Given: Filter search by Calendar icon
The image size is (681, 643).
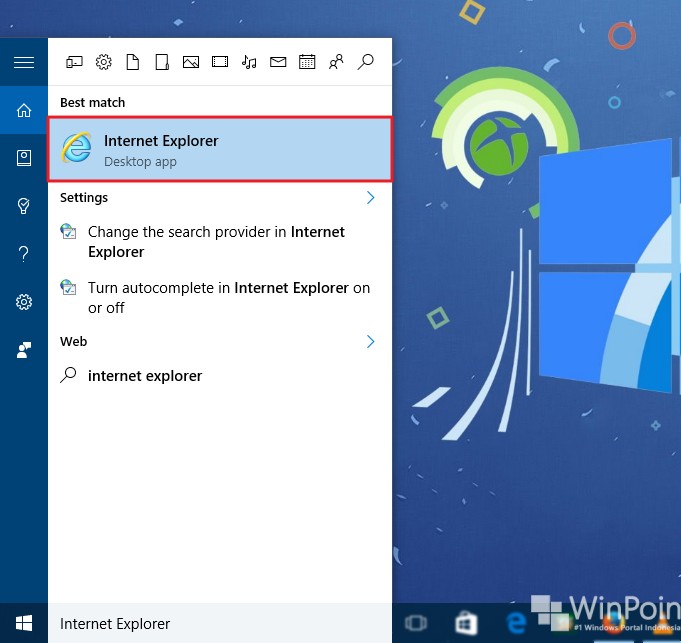Looking at the screenshot, I should tap(307, 62).
